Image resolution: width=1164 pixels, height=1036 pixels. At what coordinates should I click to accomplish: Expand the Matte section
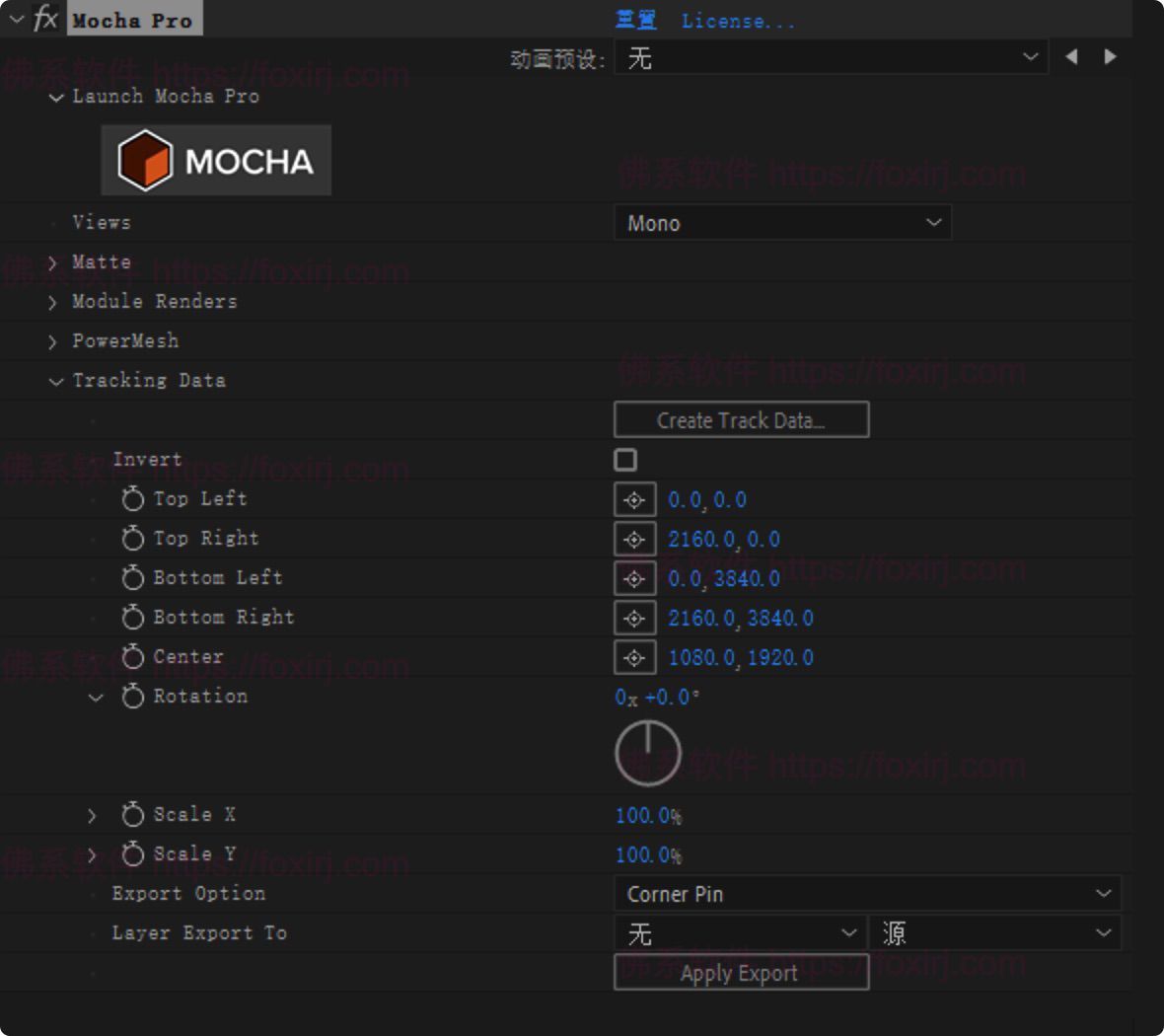tap(54, 262)
